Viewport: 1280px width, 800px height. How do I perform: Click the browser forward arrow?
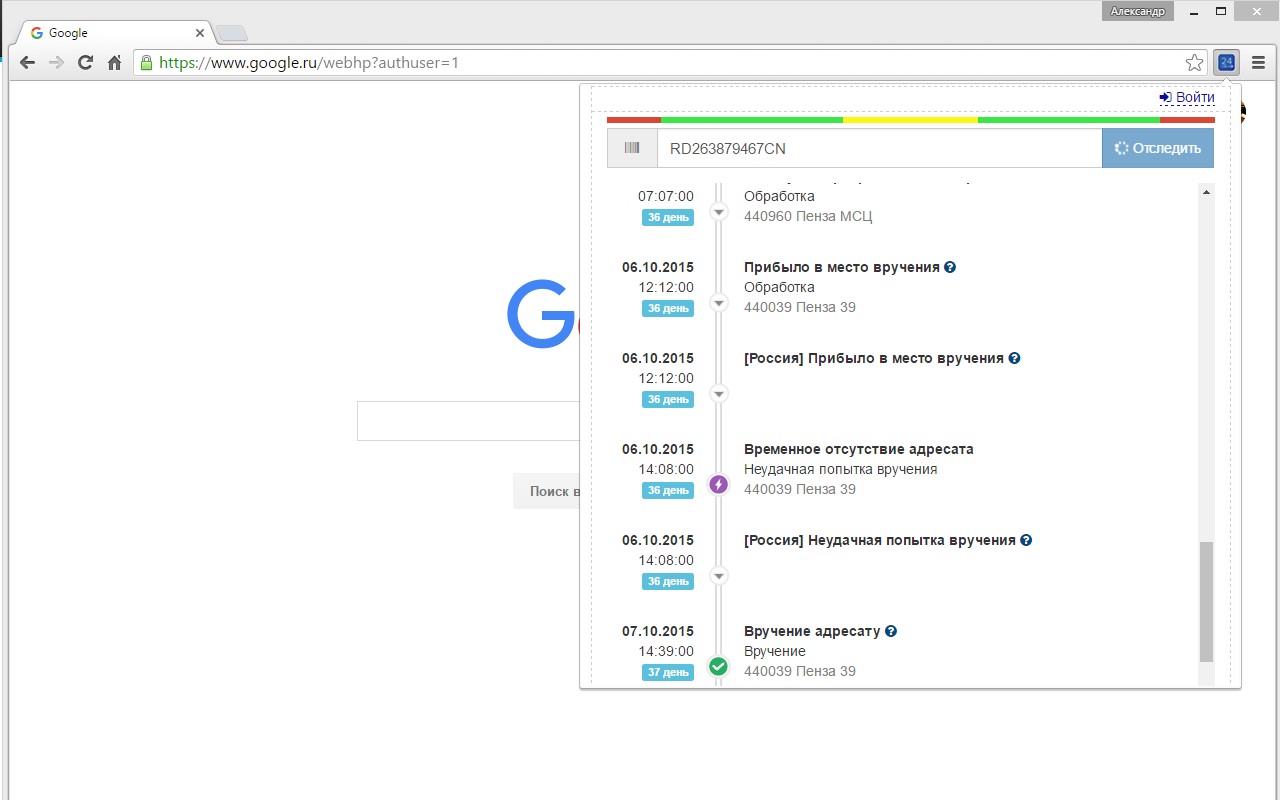56,62
